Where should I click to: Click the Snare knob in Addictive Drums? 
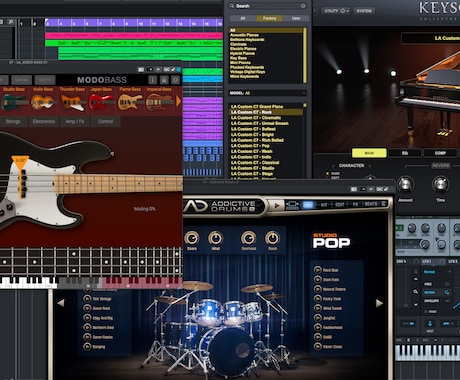pyautogui.click(x=192, y=238)
